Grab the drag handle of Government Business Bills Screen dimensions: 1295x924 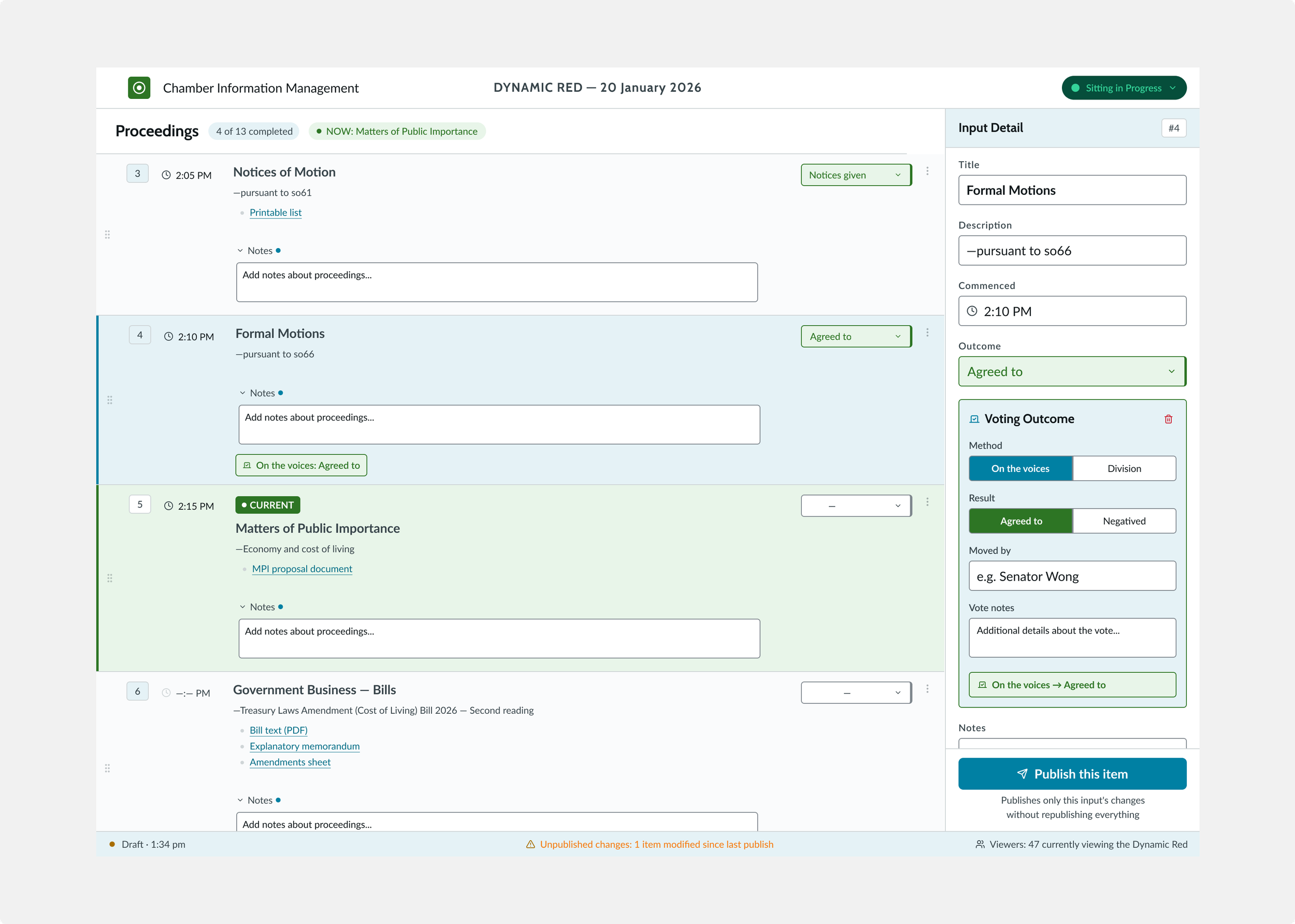click(108, 768)
